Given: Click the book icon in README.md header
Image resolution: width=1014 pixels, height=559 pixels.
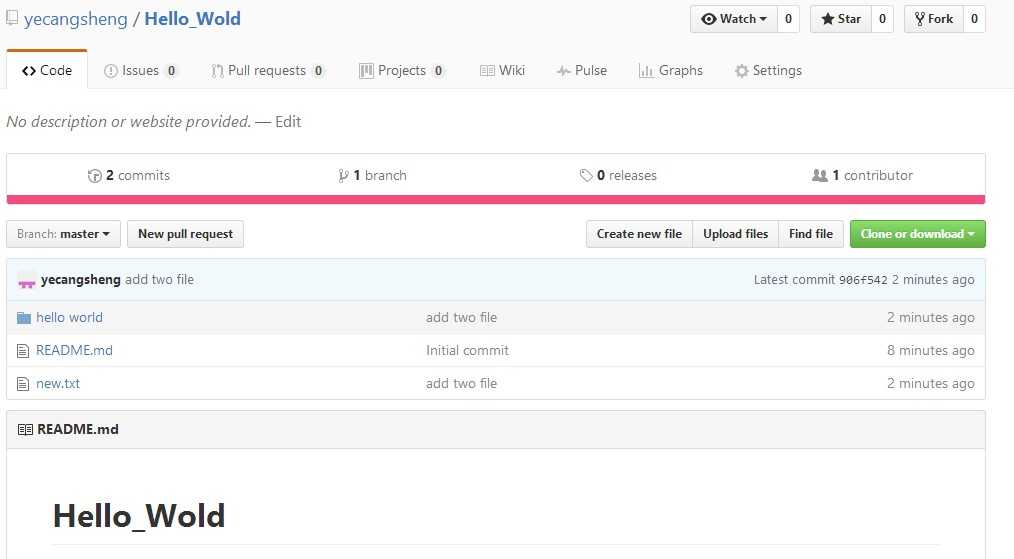Looking at the screenshot, I should 25,430.
